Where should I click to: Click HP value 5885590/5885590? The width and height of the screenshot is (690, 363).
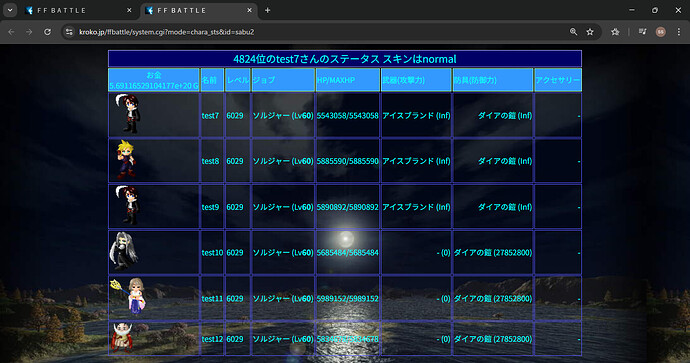[348, 161]
